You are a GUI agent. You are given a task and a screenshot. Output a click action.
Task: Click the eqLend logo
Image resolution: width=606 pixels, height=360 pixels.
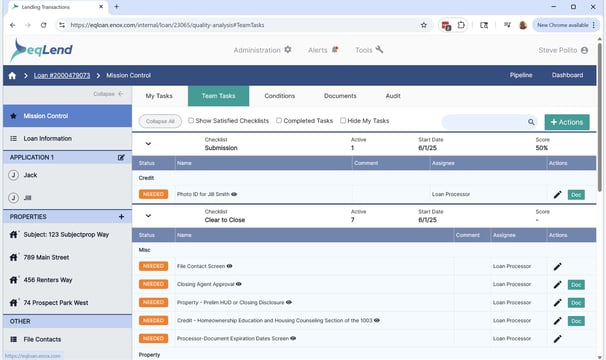coord(41,50)
